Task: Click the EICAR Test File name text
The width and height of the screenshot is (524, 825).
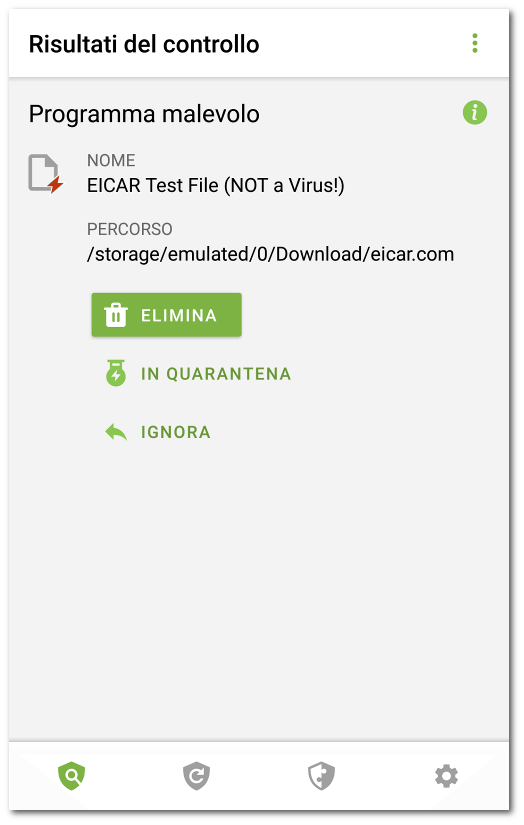Action: tap(216, 185)
